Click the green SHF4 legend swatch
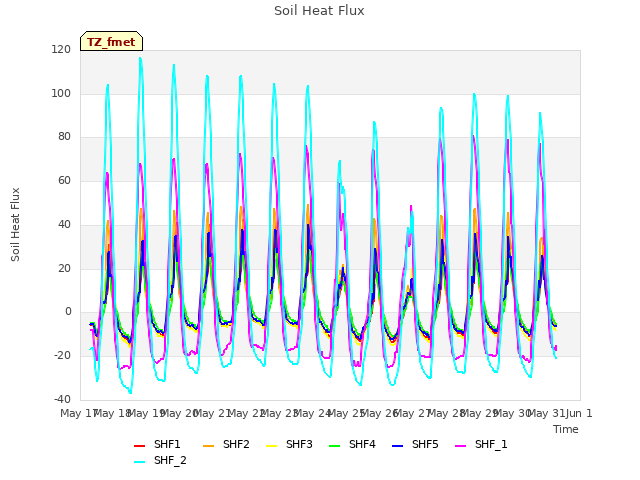 [x=335, y=446]
